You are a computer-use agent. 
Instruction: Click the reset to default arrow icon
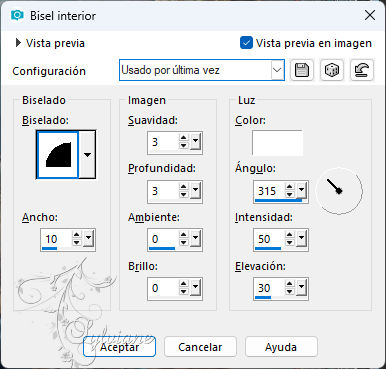(362, 70)
